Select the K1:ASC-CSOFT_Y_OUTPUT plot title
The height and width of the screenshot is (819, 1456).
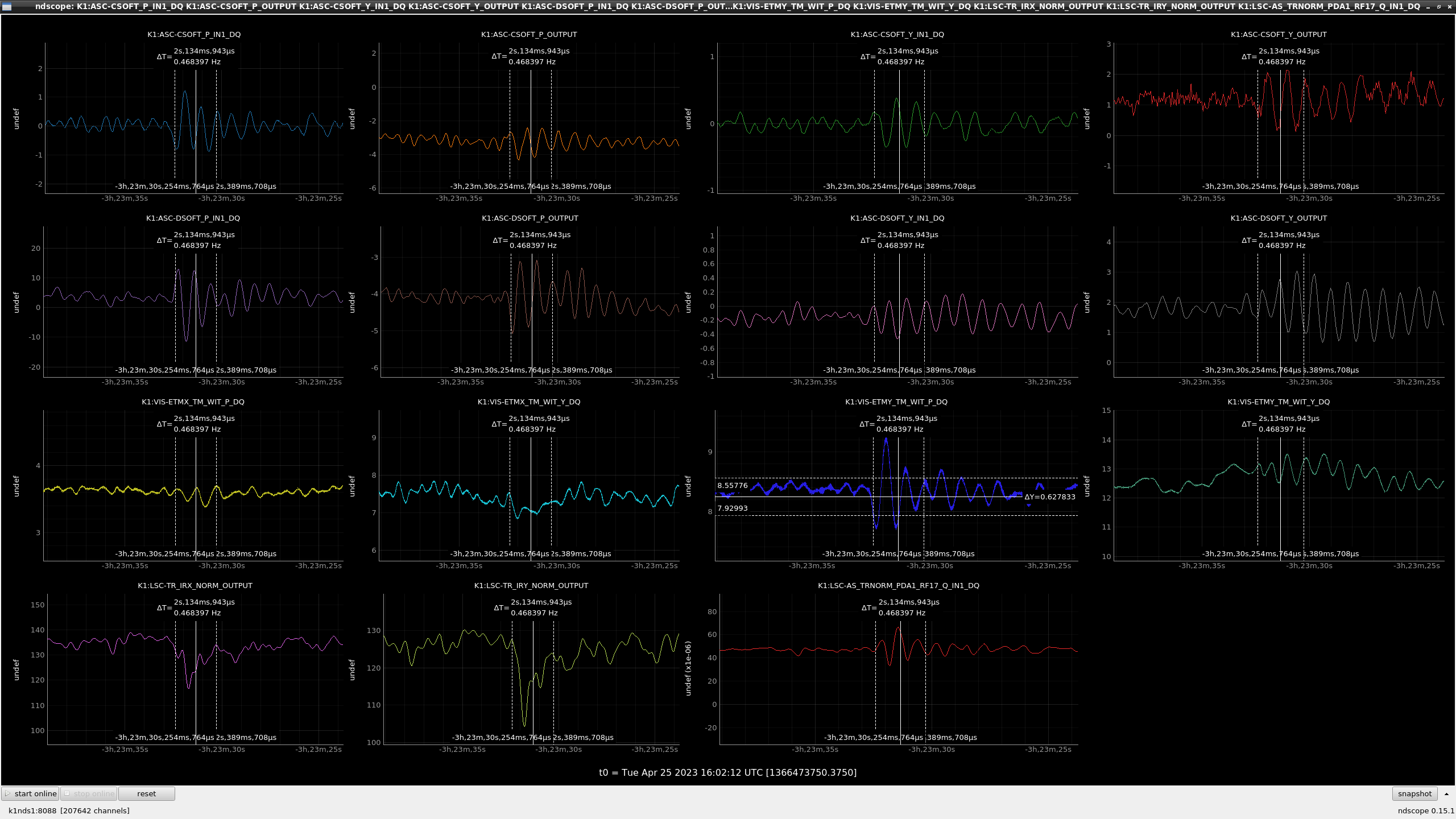coord(1279,34)
